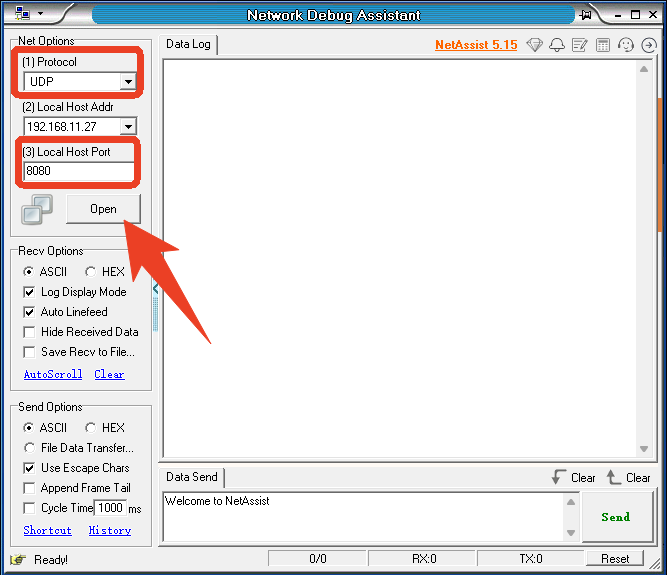Image resolution: width=667 pixels, height=575 pixels.
Task: Open the Shortcut link
Action: click(x=48, y=530)
